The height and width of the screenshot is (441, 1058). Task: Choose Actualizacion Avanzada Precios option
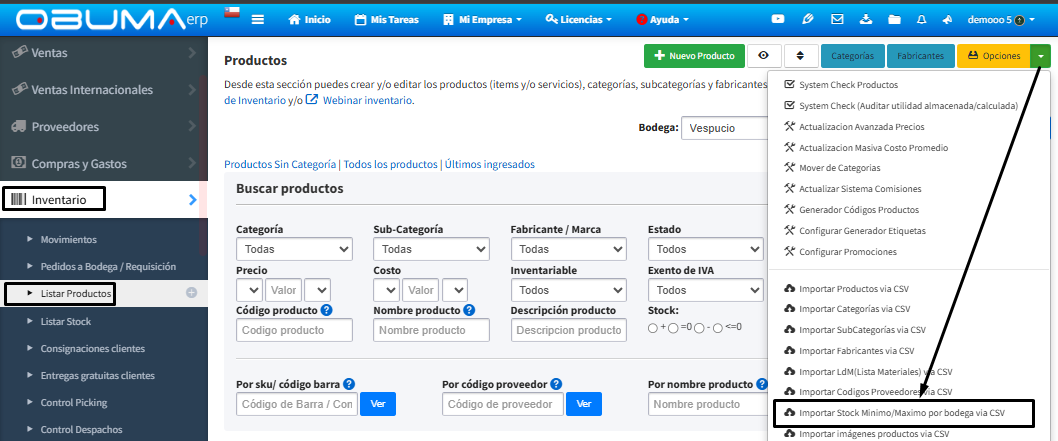point(861,127)
